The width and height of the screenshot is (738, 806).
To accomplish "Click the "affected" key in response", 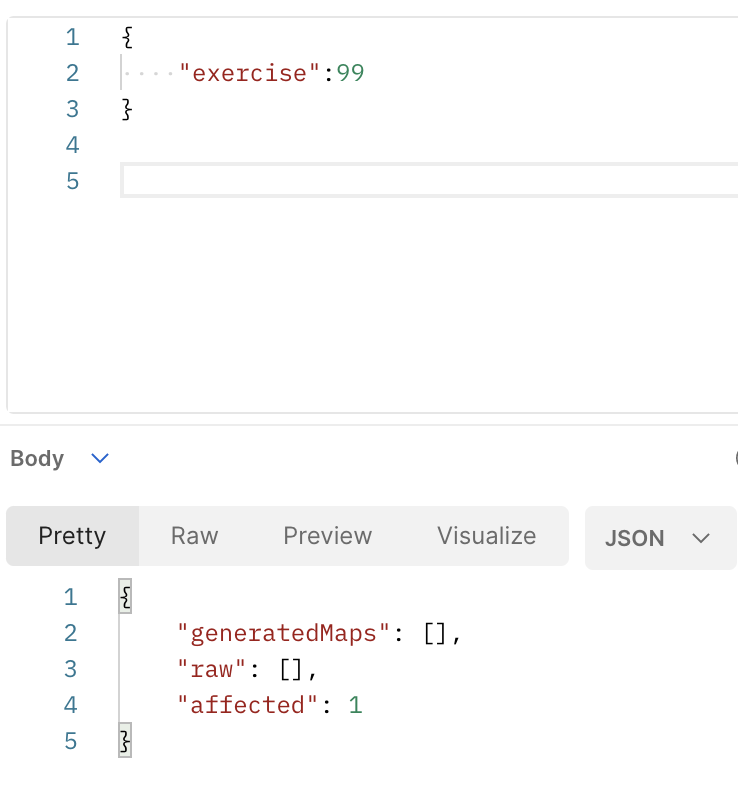I will (247, 705).
